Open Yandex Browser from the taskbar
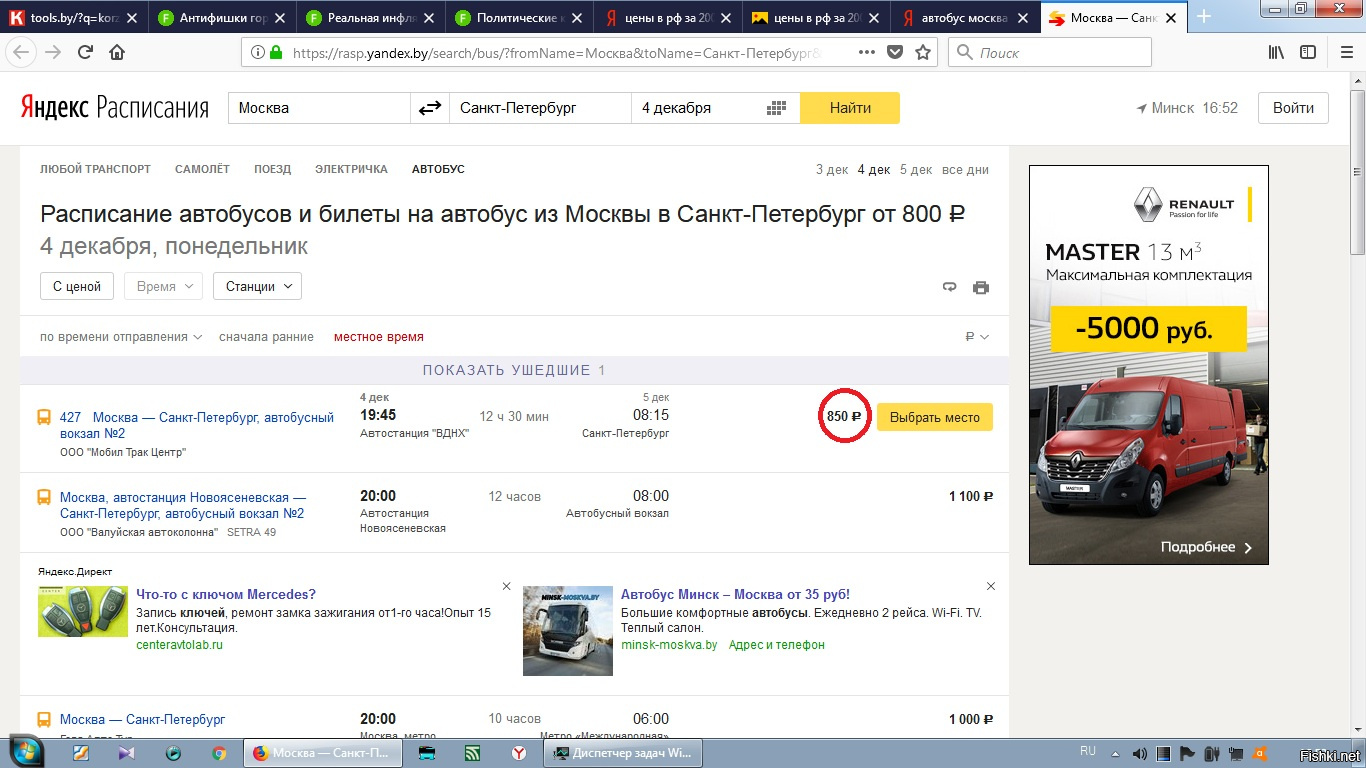This screenshot has height=768, width=1366. tap(519, 753)
